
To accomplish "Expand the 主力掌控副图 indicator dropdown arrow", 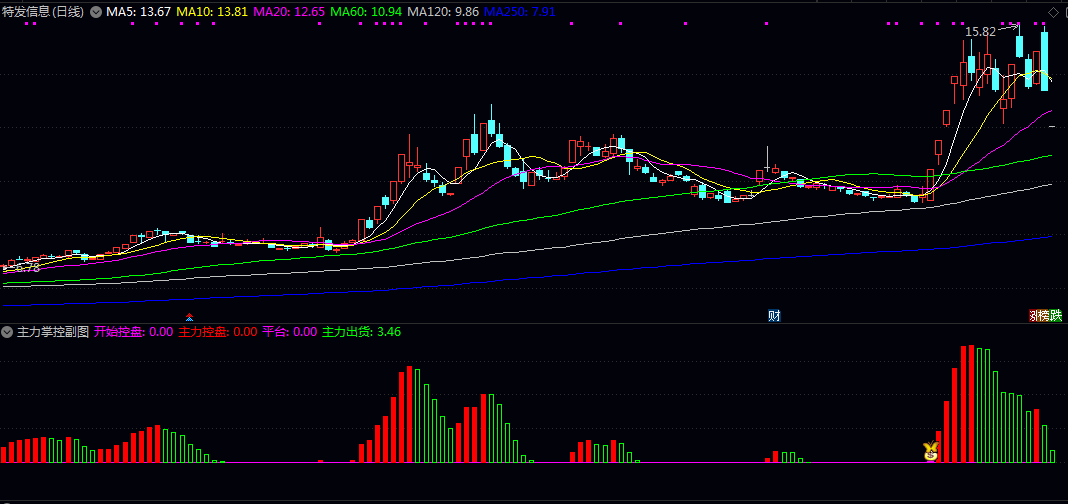I will tap(7, 332).
